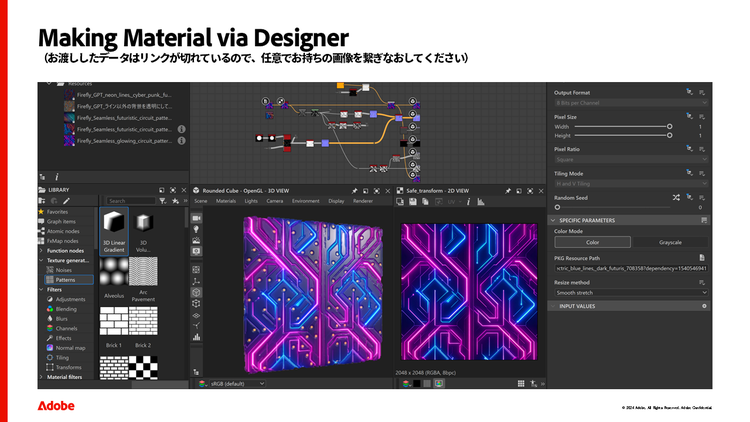
Task: Click the highlighted cube icon in 3D view sidebar
Action: (x=197, y=292)
